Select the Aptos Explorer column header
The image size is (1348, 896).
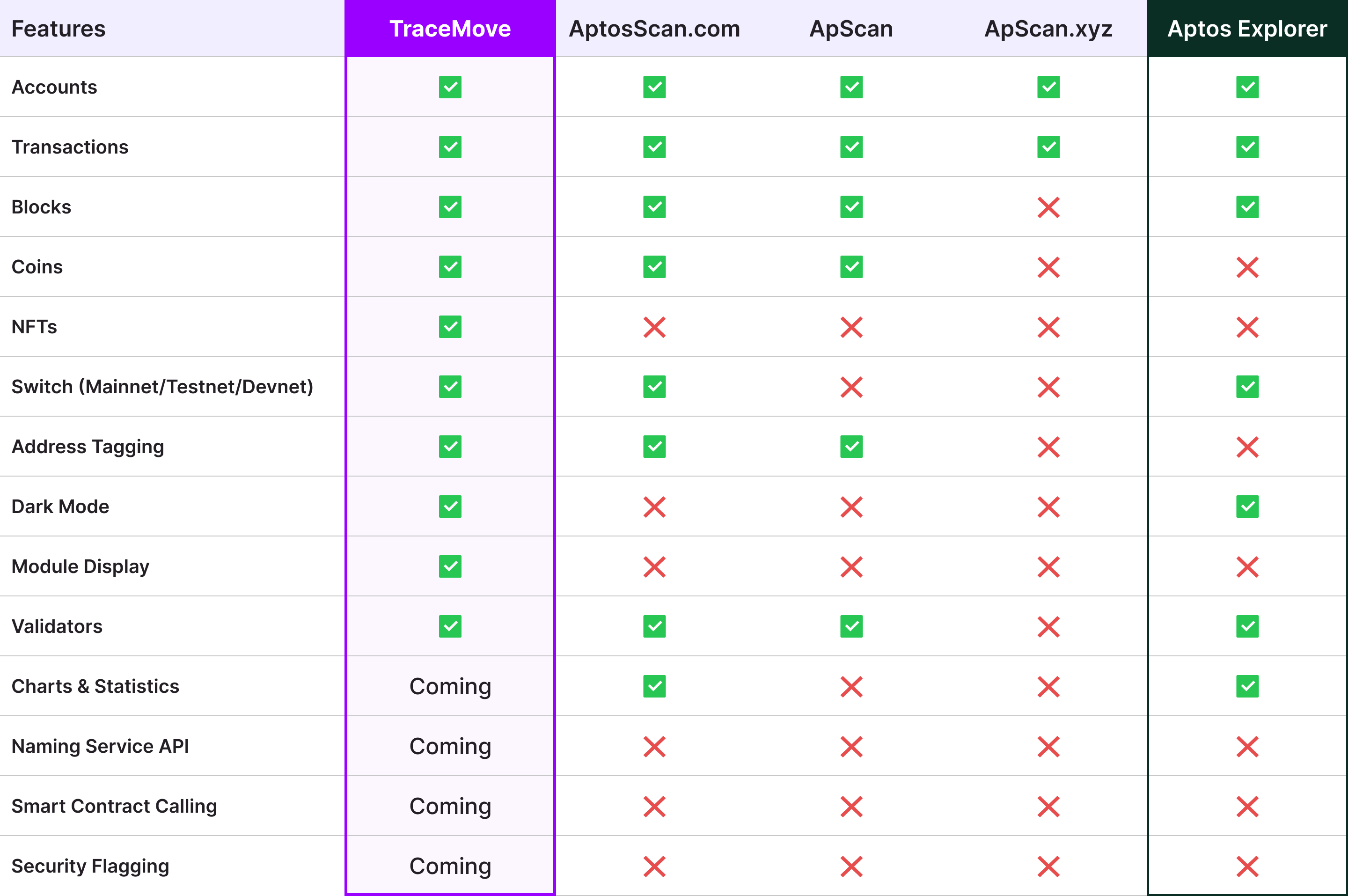tap(1247, 29)
